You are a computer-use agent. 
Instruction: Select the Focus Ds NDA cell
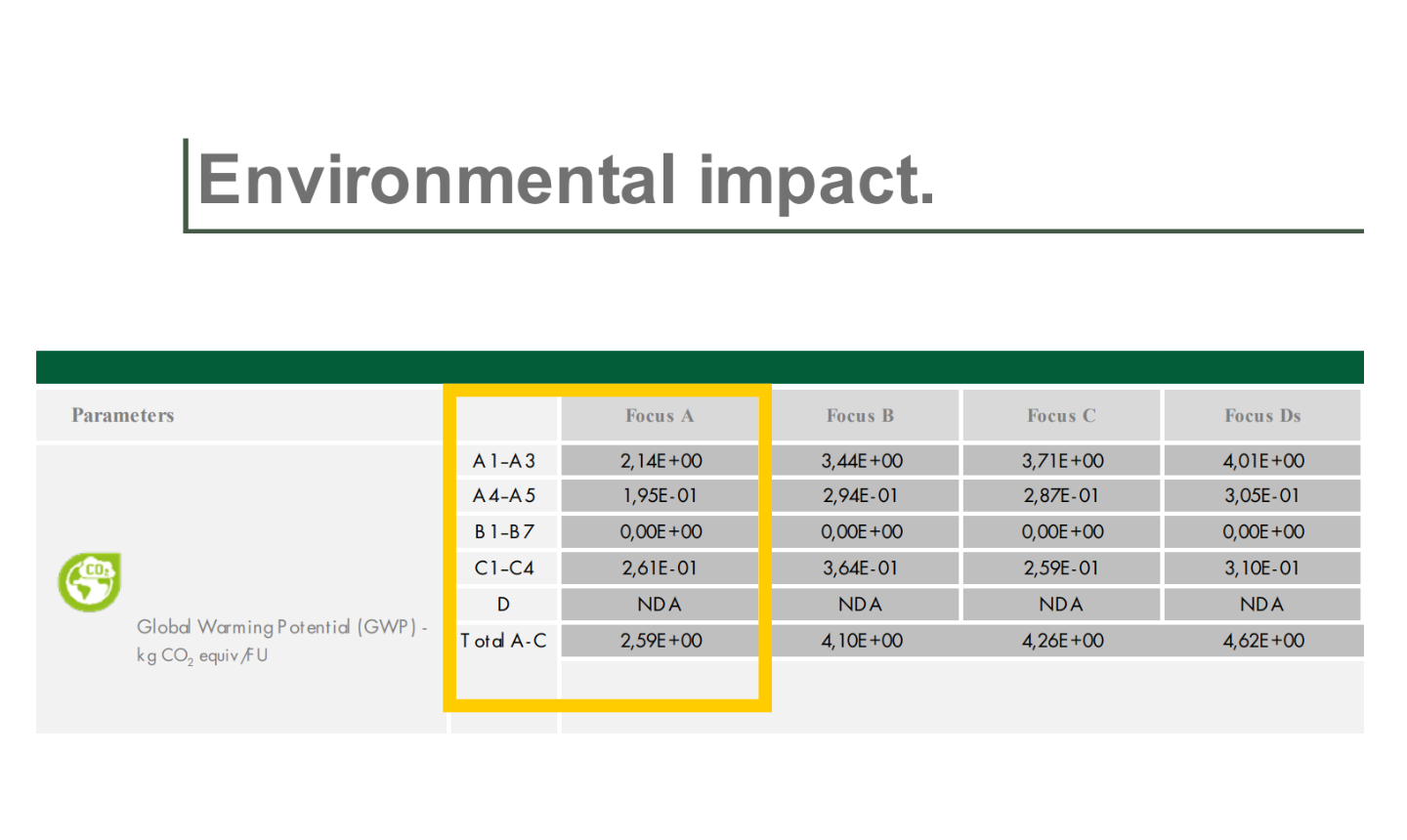coord(1262,605)
